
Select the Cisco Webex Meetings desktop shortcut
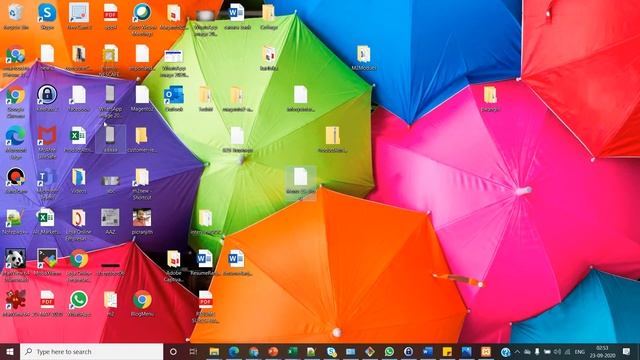tap(142, 20)
